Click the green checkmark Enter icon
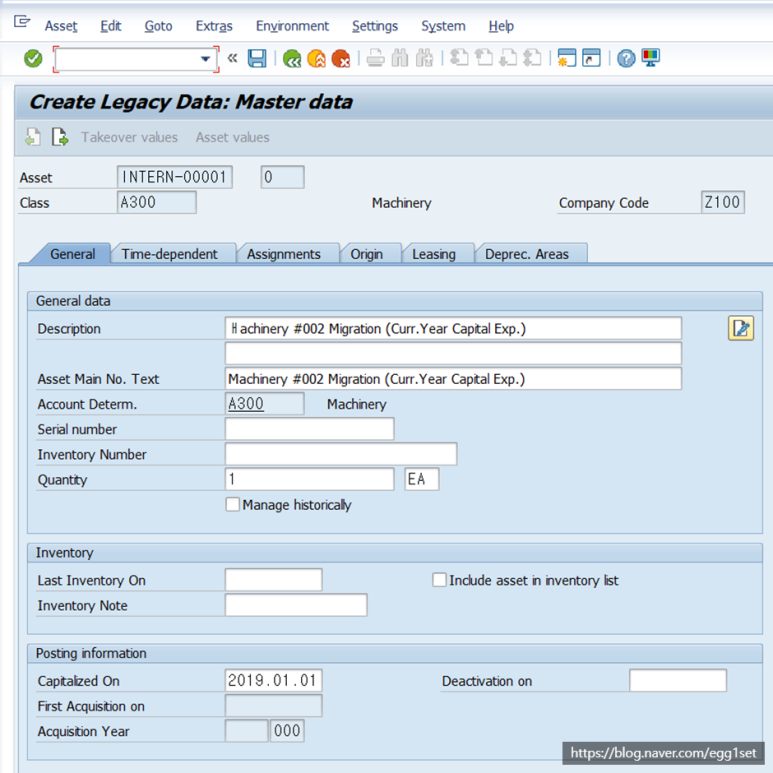Viewport: 773px width, 773px height. click(x=33, y=59)
